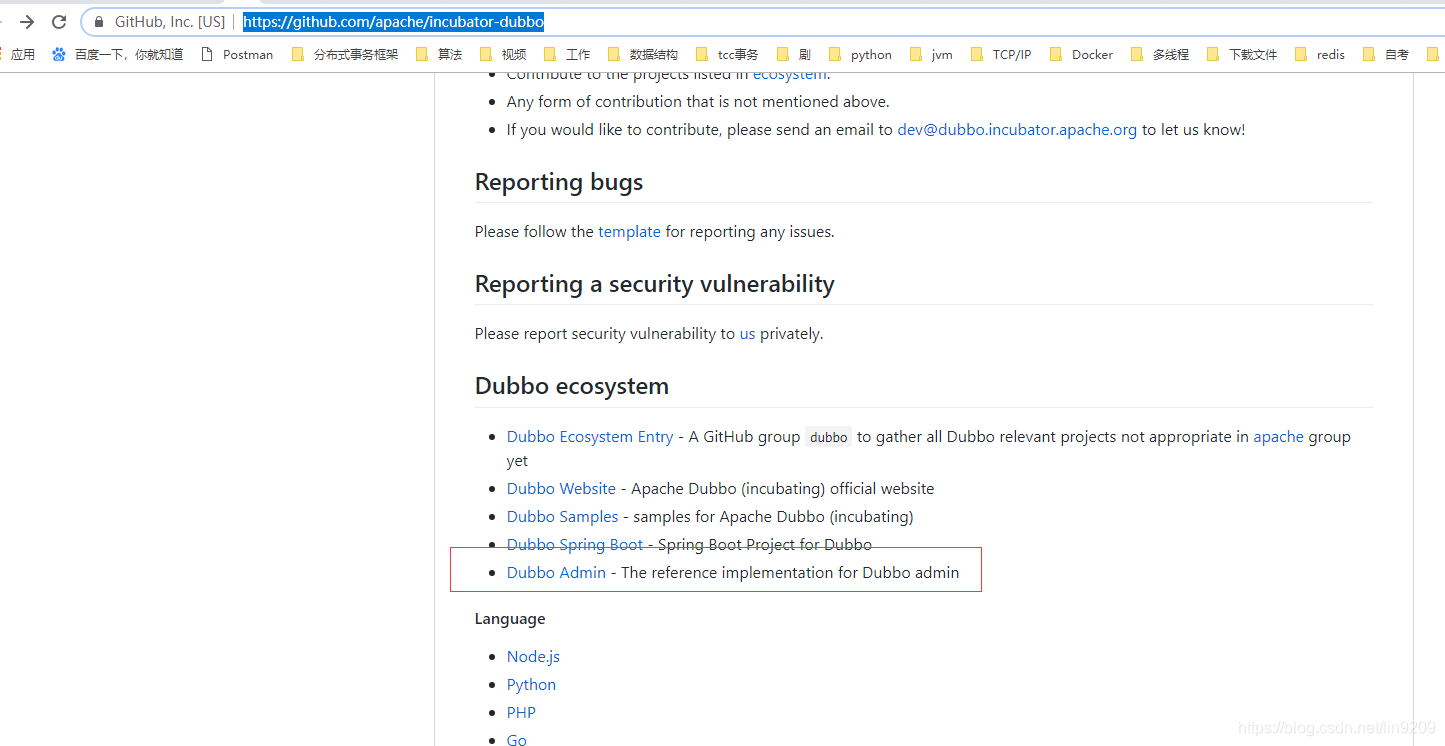This screenshot has width=1445, height=746.
Task: Open the Postman bookmark
Action: pyautogui.click(x=237, y=55)
